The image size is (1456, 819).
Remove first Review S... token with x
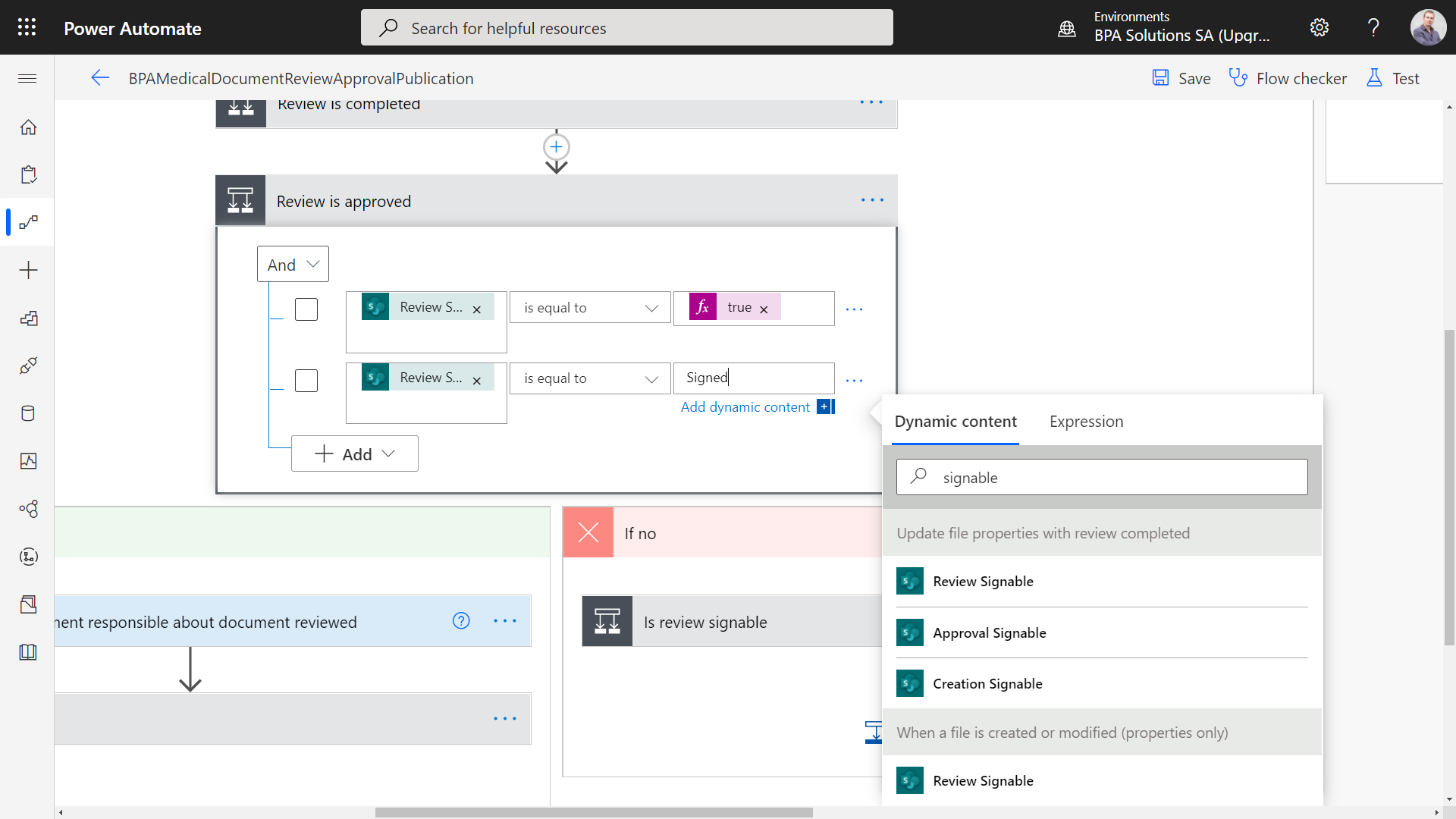click(477, 309)
